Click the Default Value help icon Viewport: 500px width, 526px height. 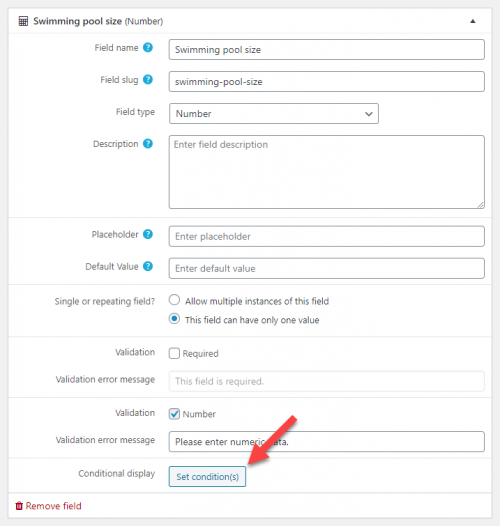click(x=148, y=266)
